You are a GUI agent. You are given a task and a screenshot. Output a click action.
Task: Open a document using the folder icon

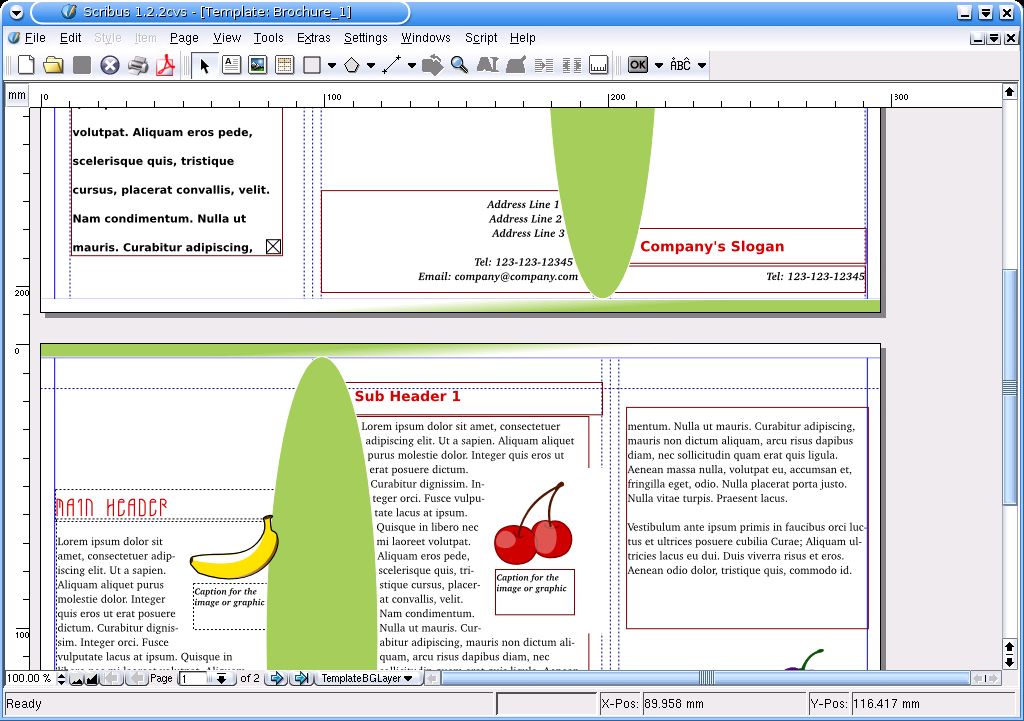54,65
